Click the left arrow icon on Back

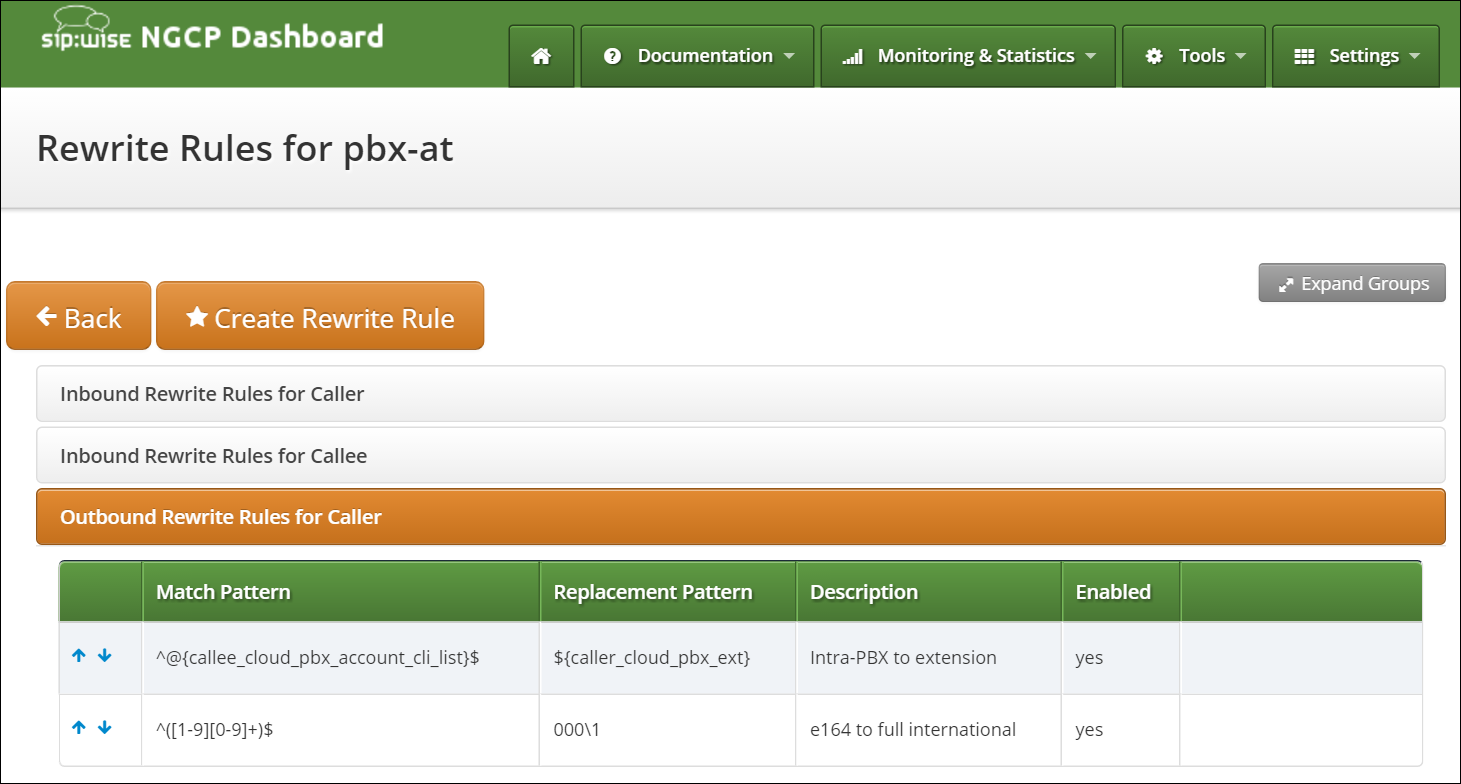[46, 317]
